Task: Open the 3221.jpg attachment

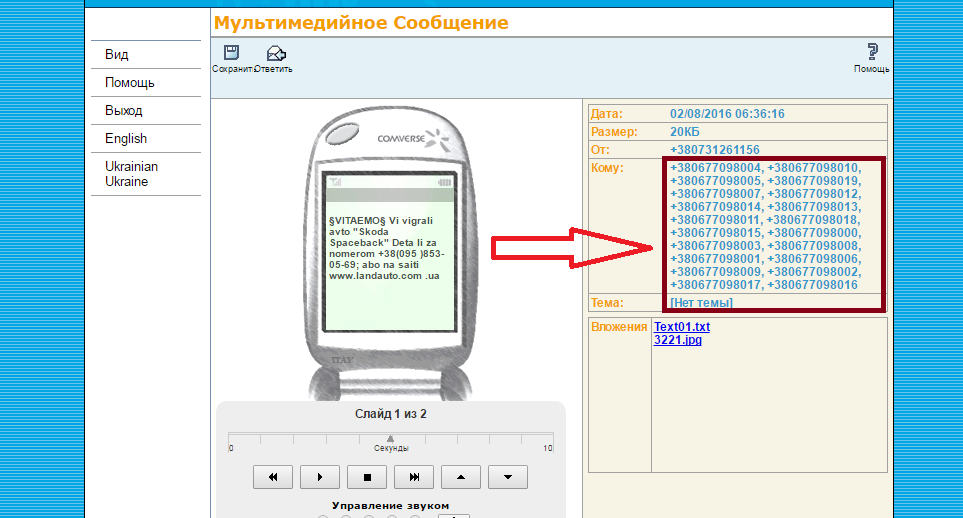Action: (678, 340)
